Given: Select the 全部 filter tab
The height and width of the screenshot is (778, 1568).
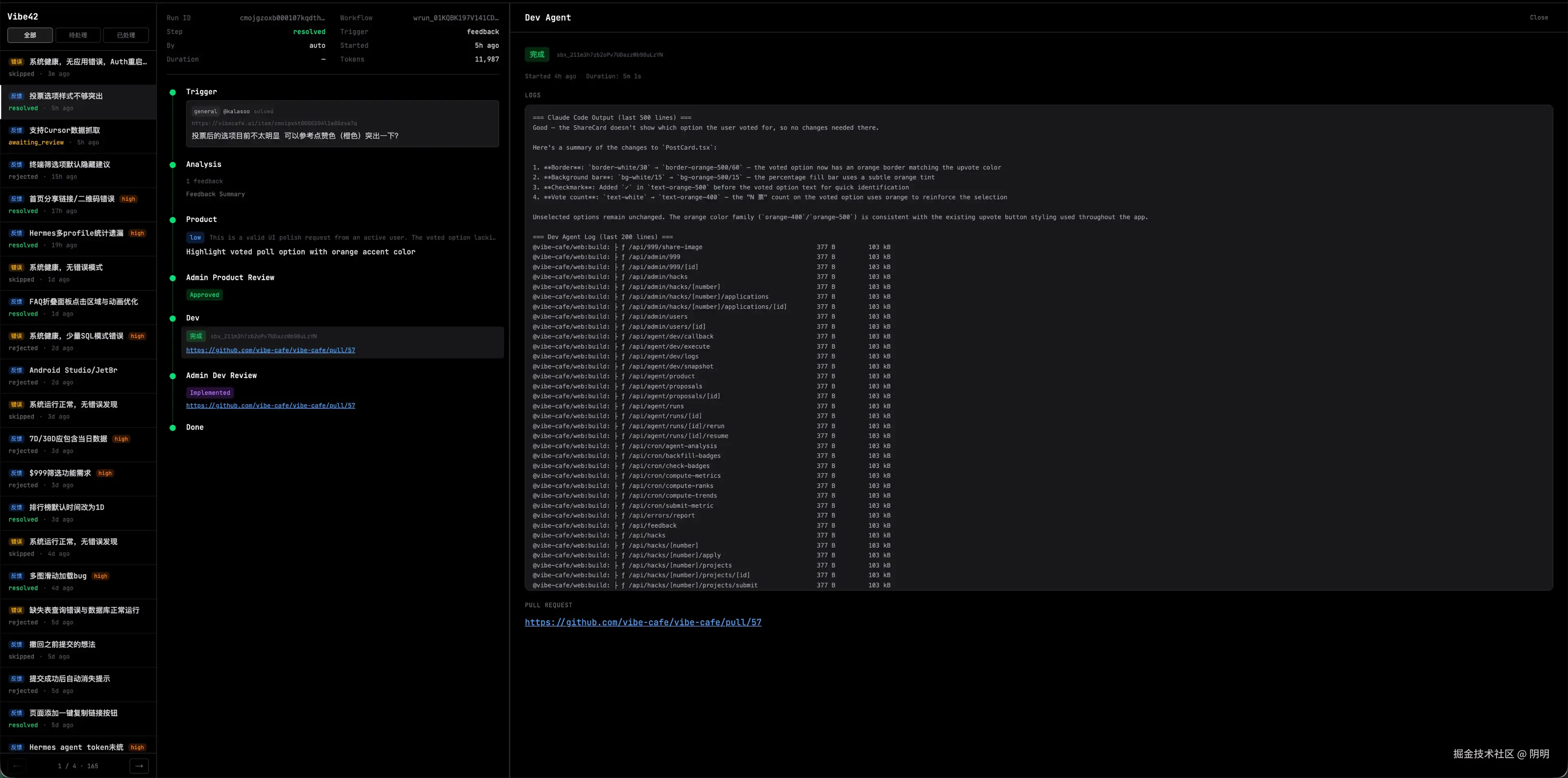Looking at the screenshot, I should click(x=30, y=35).
